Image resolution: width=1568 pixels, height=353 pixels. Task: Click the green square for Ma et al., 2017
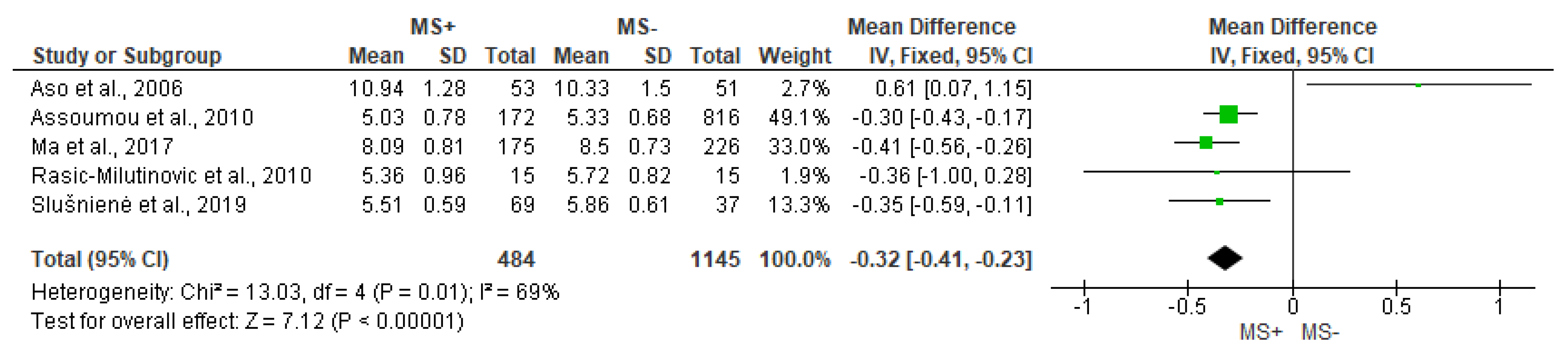click(1205, 143)
